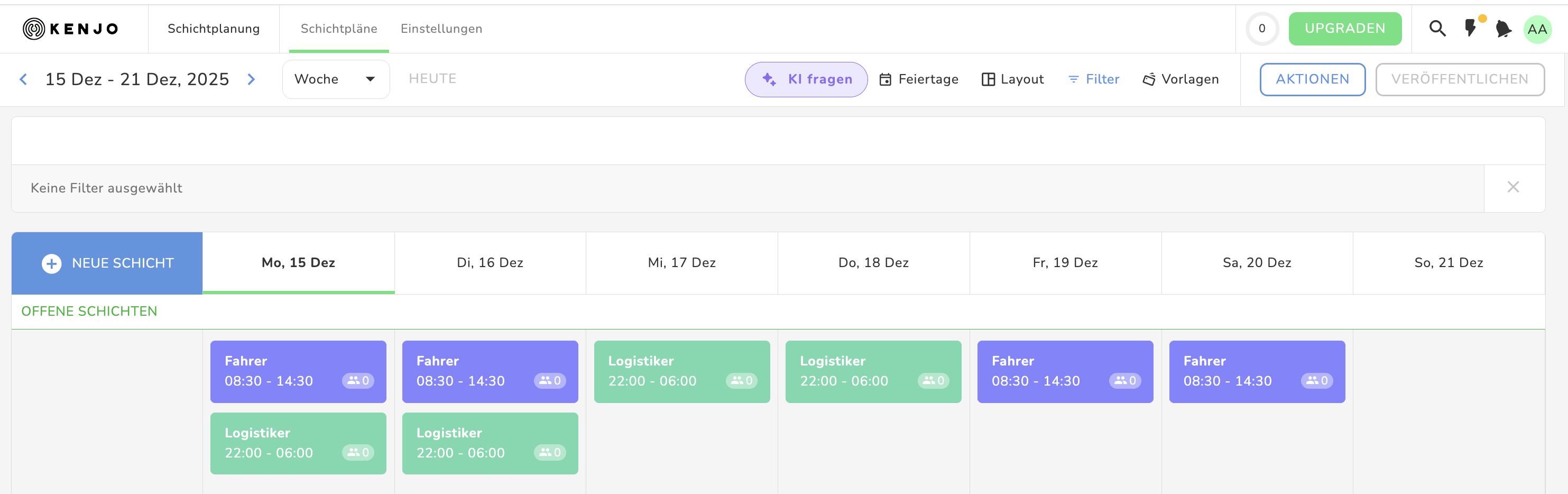Viewport: 1568px width, 494px height.
Task: Open the notifications bell icon
Action: (1503, 29)
